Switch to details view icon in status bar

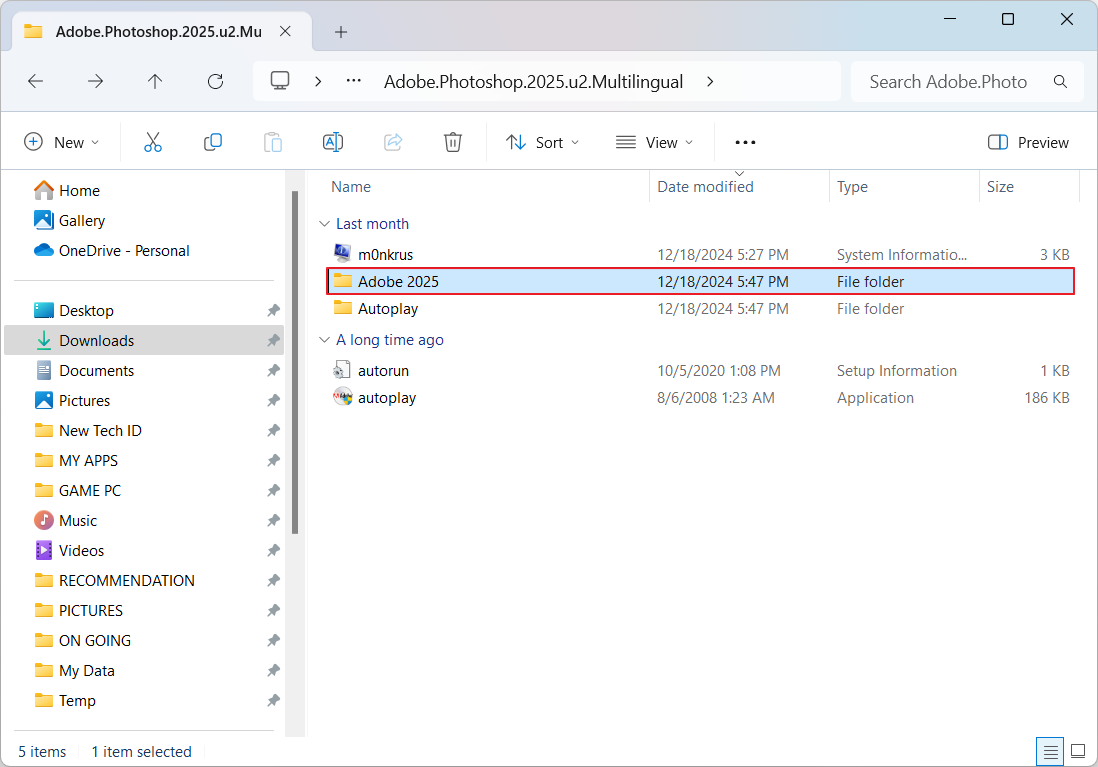[x=1050, y=752]
